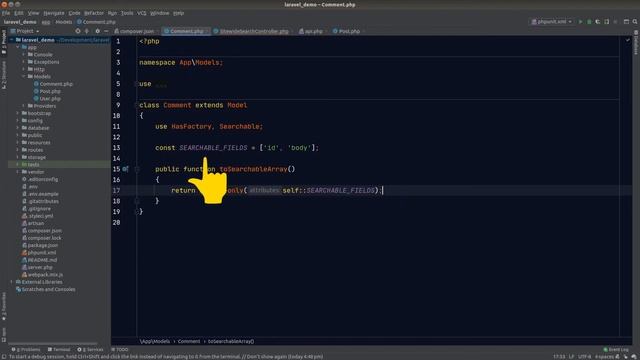Switch to the SiteWideSearchController.php tab
This screenshot has width=640, height=360.
tap(252, 31)
